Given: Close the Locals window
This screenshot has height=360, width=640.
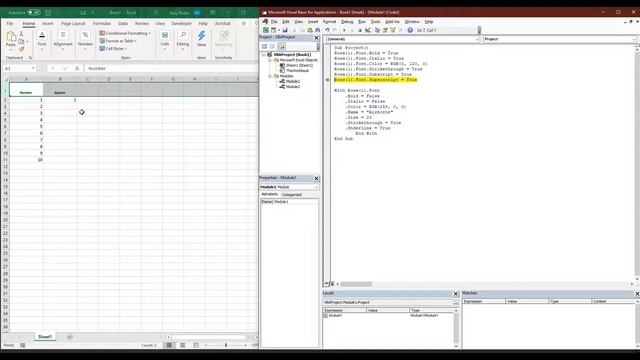Looking at the screenshot, I should [x=456, y=294].
